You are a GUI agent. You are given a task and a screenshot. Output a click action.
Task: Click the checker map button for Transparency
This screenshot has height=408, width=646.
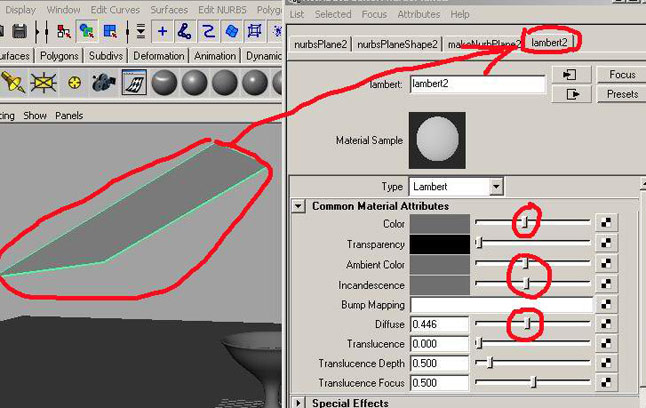(x=606, y=243)
